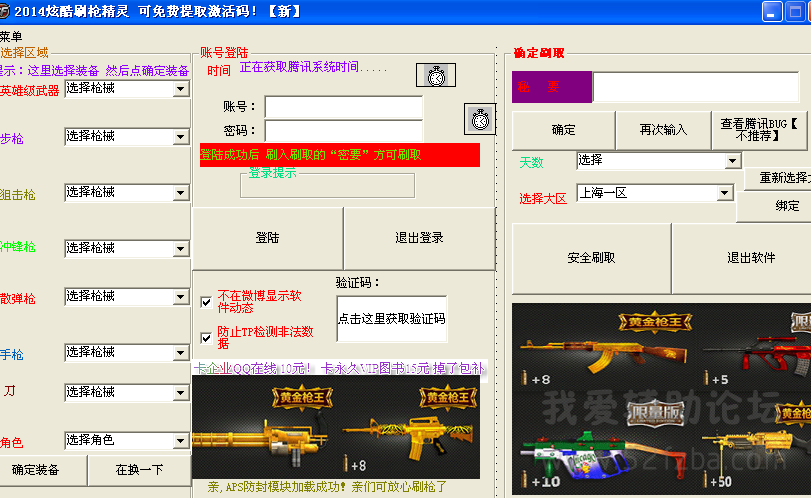This screenshot has height=498, width=811.
Task: Toggle 防止TP检测非法数据 checkbox
Action: click(x=206, y=338)
